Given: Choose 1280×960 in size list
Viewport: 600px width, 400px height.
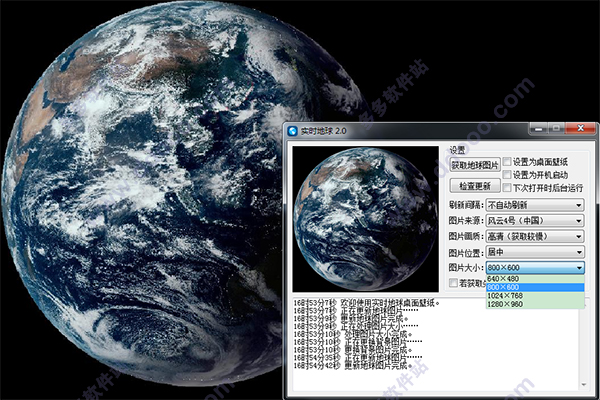Looking at the screenshot, I should coord(535,304).
